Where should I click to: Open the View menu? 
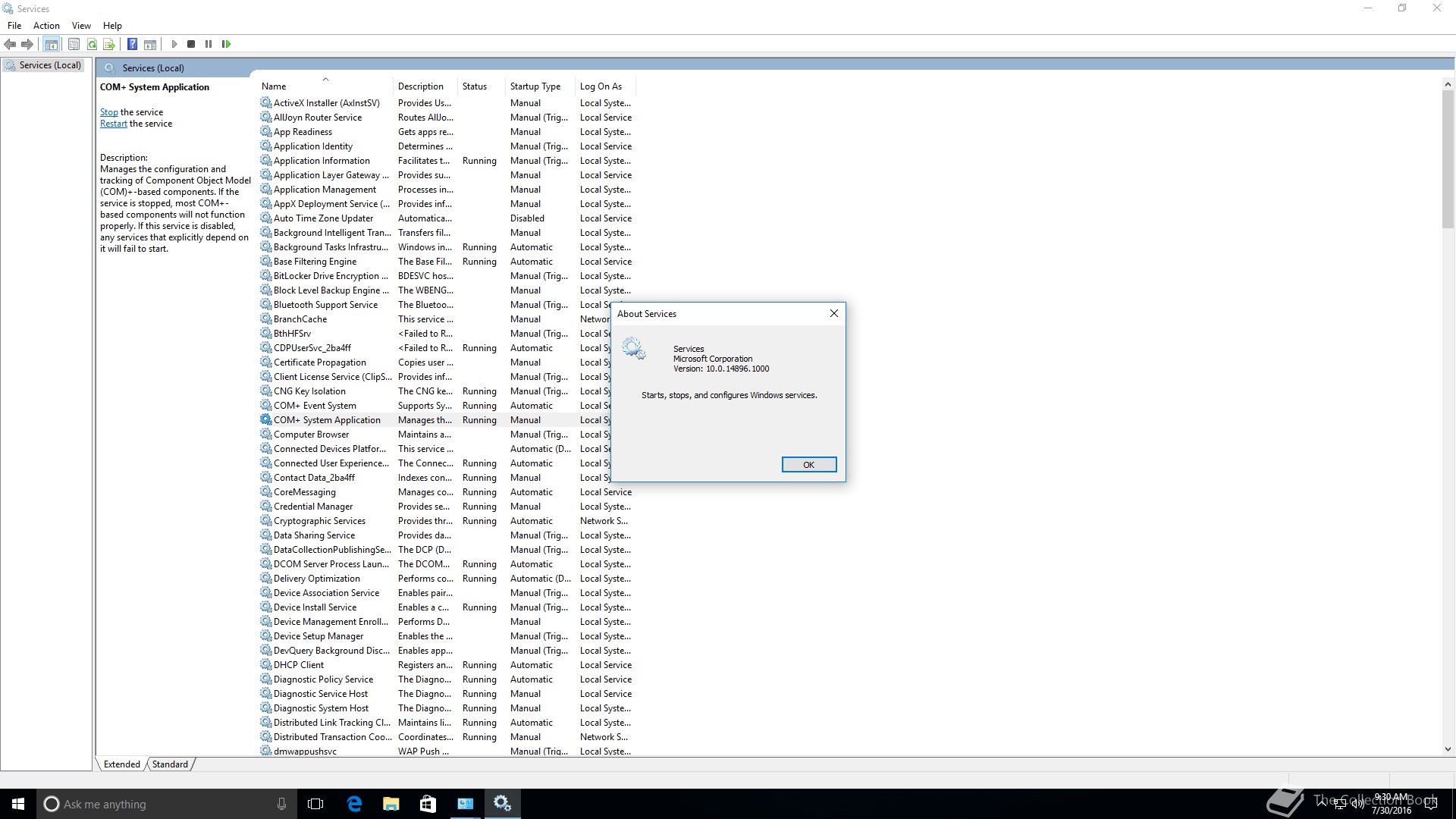click(x=81, y=25)
